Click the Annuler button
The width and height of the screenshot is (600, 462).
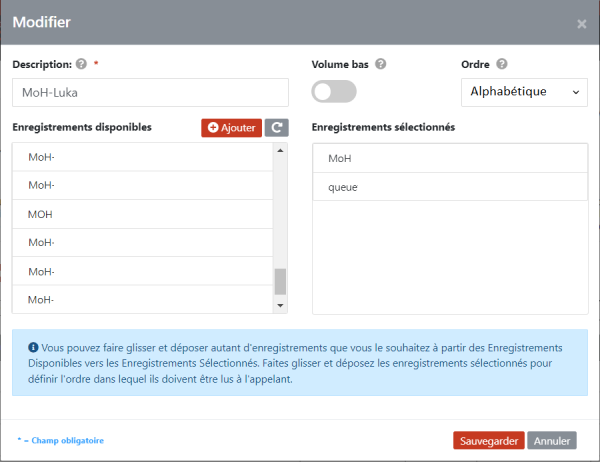pyautogui.click(x=552, y=441)
